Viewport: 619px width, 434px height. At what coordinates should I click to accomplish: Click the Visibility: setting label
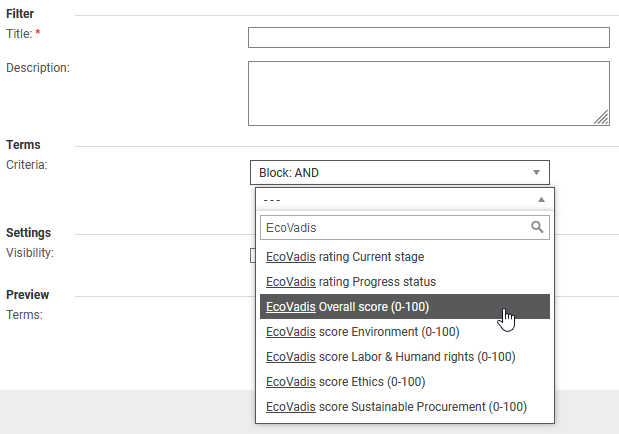tap(30, 252)
